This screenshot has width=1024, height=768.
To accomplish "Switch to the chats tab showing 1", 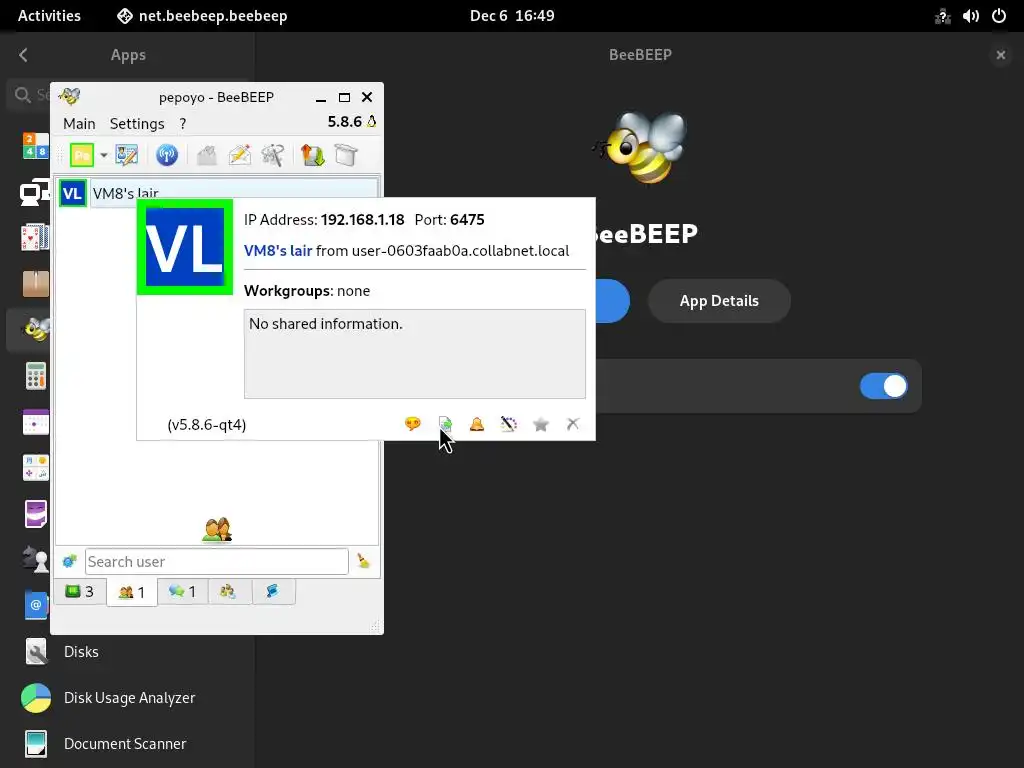I will [182, 592].
